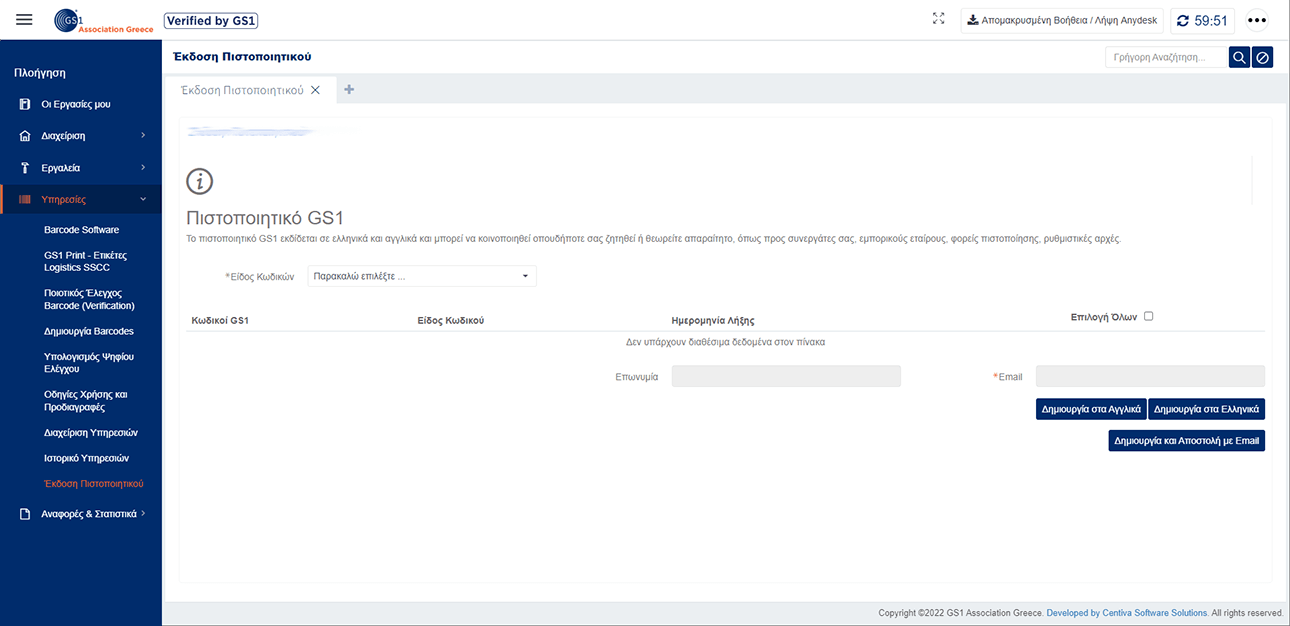Click the Επωνυμία input field

pyautogui.click(x=786, y=376)
